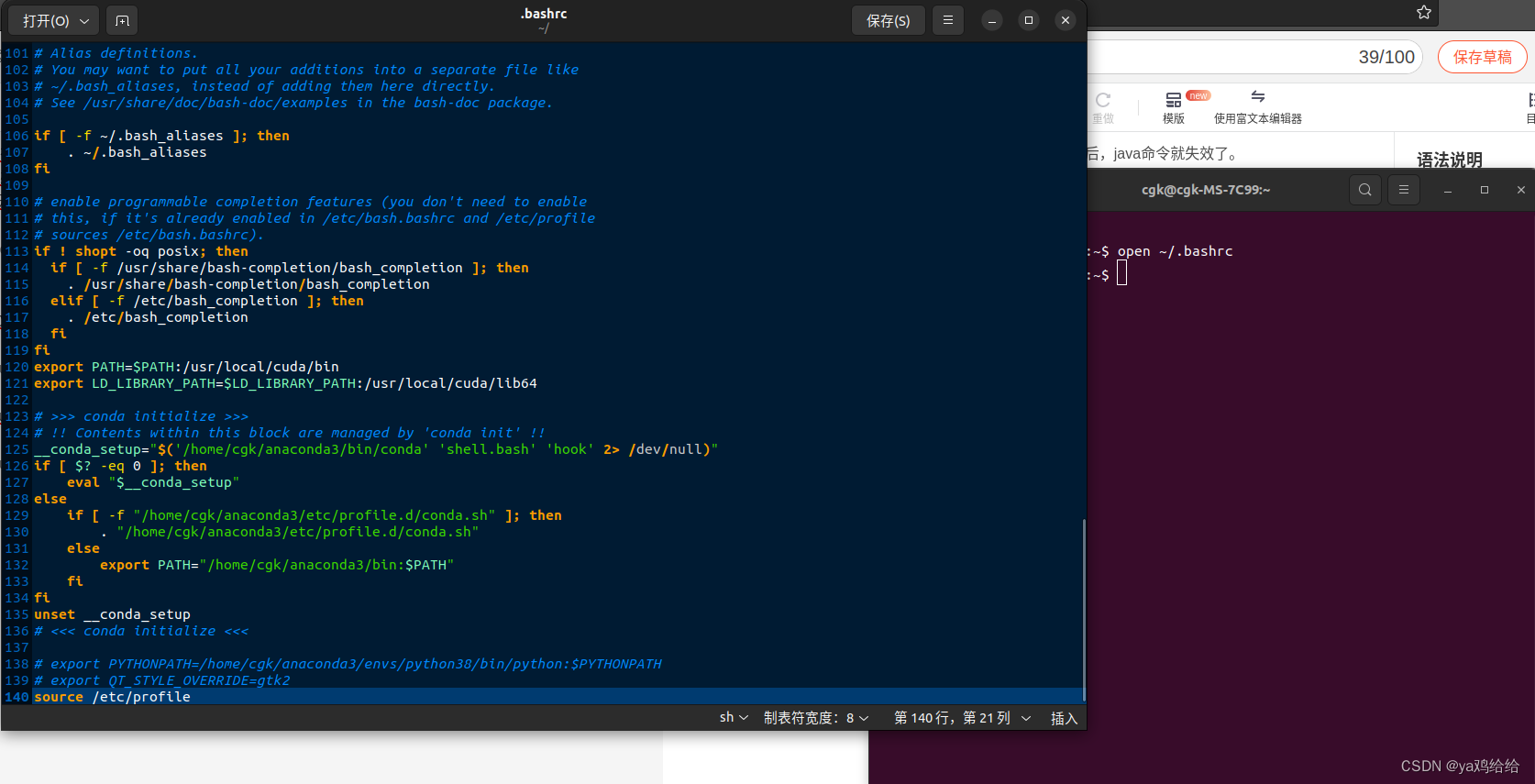The image size is (1535, 784).
Task: Click 'if ! shopt -oq posix; then' line
Action: click(141, 251)
